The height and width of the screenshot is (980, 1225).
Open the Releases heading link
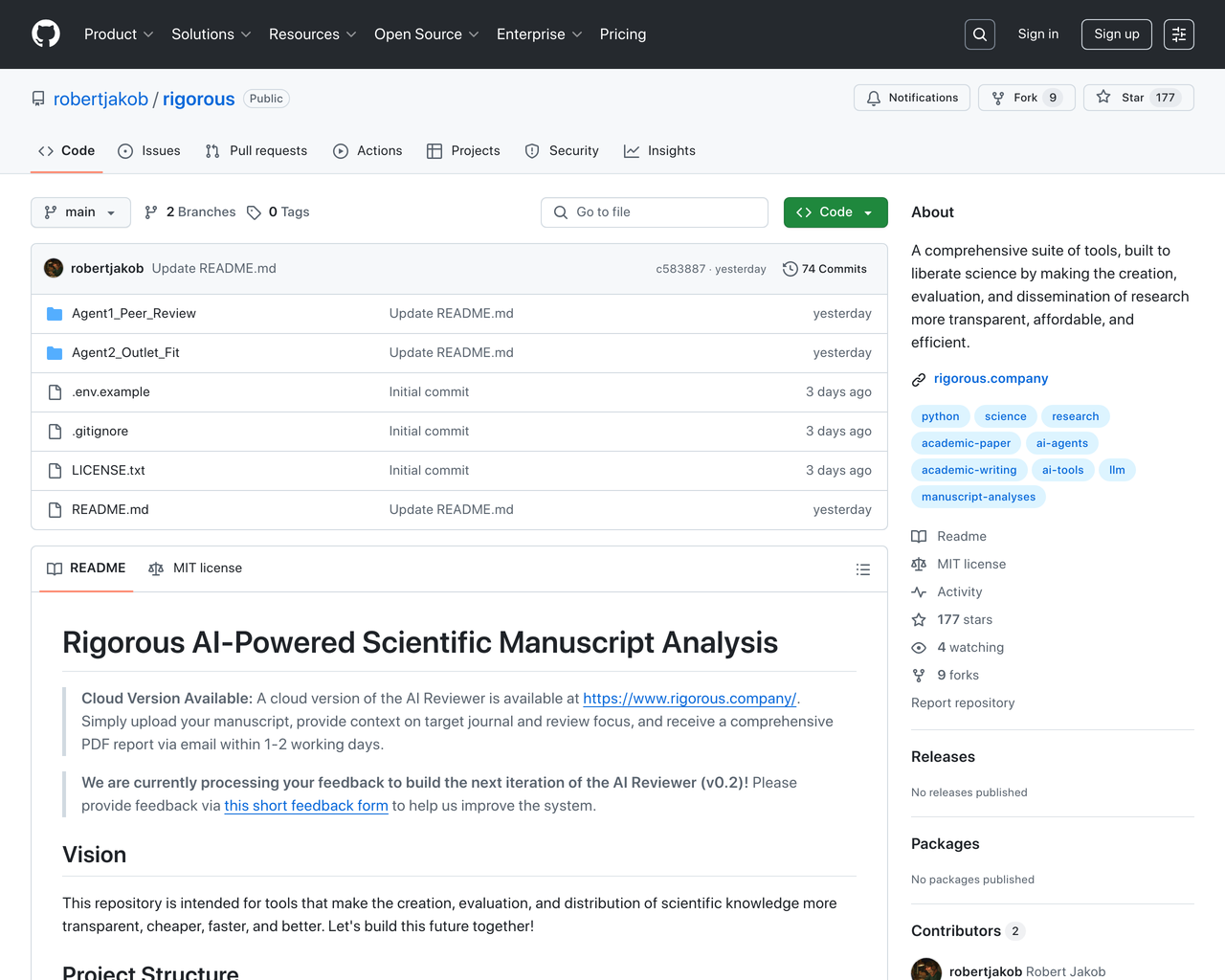943,757
